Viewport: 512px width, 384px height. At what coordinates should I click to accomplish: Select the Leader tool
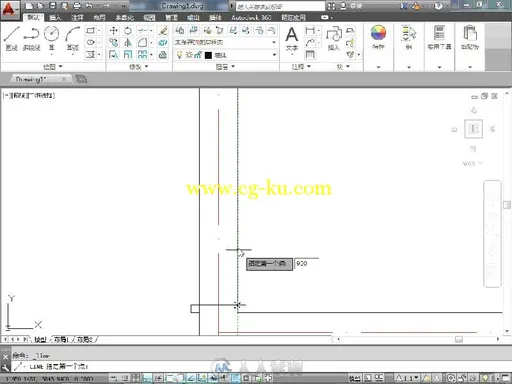310,43
